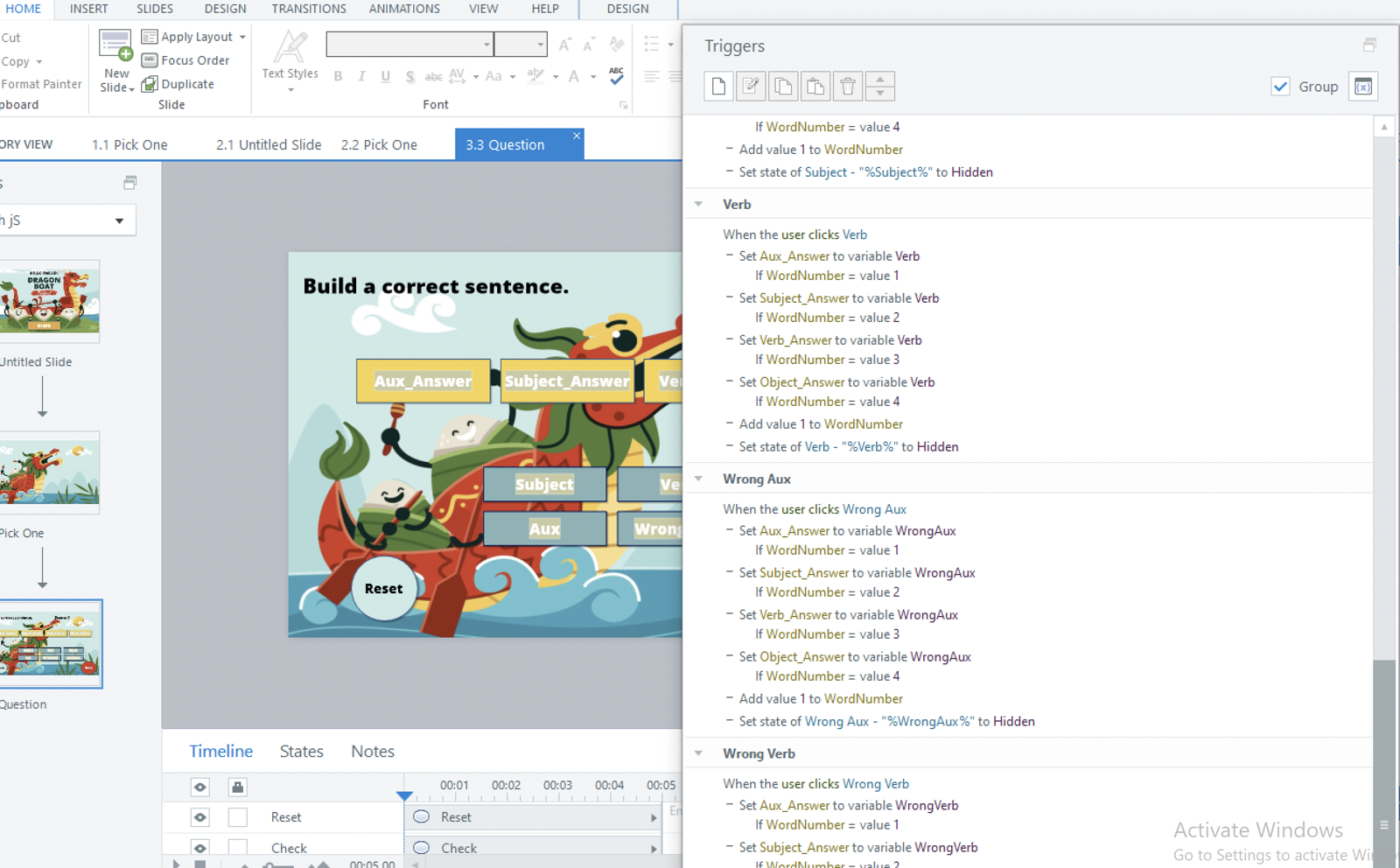Collapse the Wrong Aux trigger group
This screenshot has height=868, width=1400.
(x=698, y=479)
